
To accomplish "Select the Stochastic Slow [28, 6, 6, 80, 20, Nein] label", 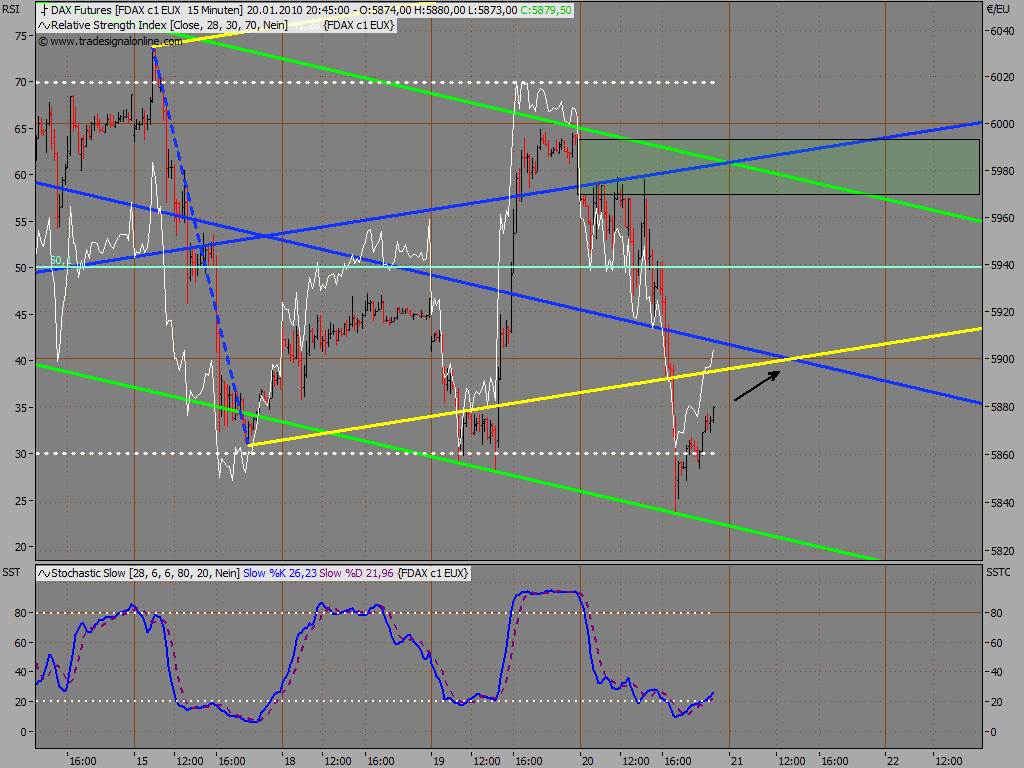I will [145, 573].
